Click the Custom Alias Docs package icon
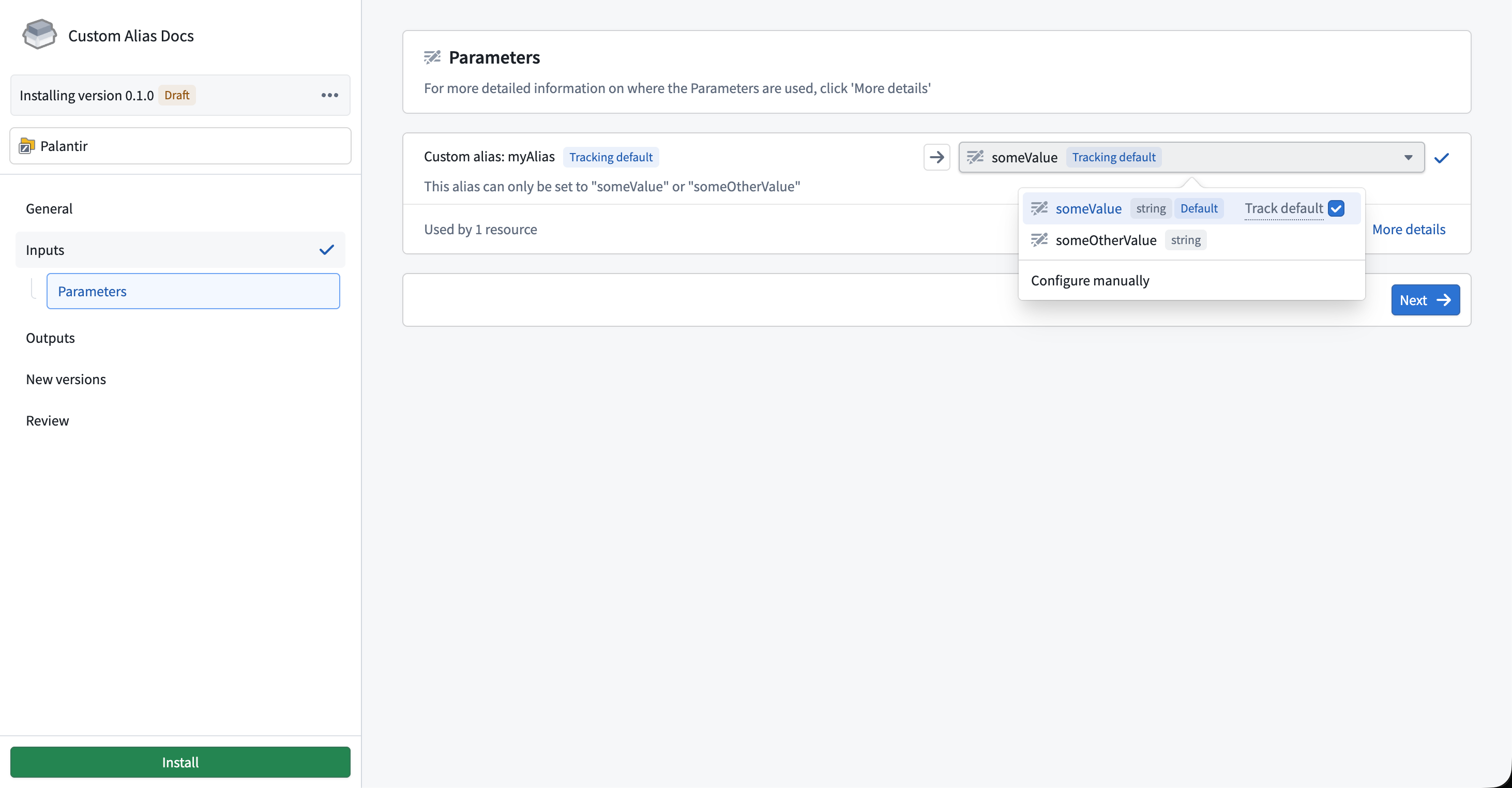The width and height of the screenshot is (1512, 788). point(39,34)
